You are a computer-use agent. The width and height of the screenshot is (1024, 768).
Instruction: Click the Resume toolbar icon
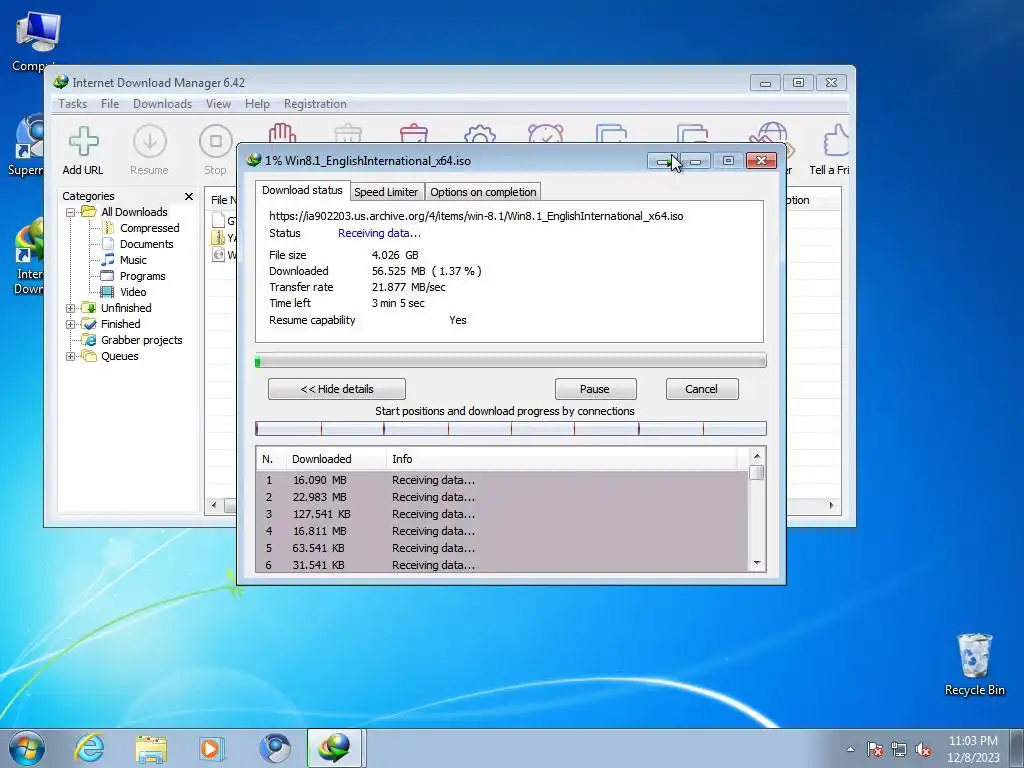point(150,142)
